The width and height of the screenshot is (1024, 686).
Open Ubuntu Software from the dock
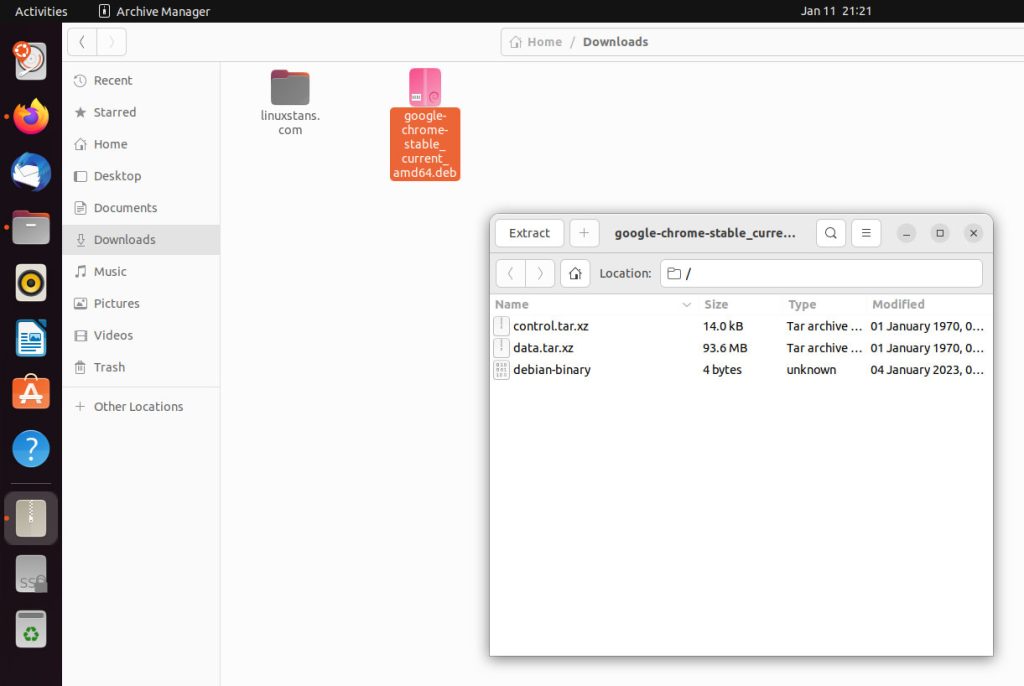(30, 393)
